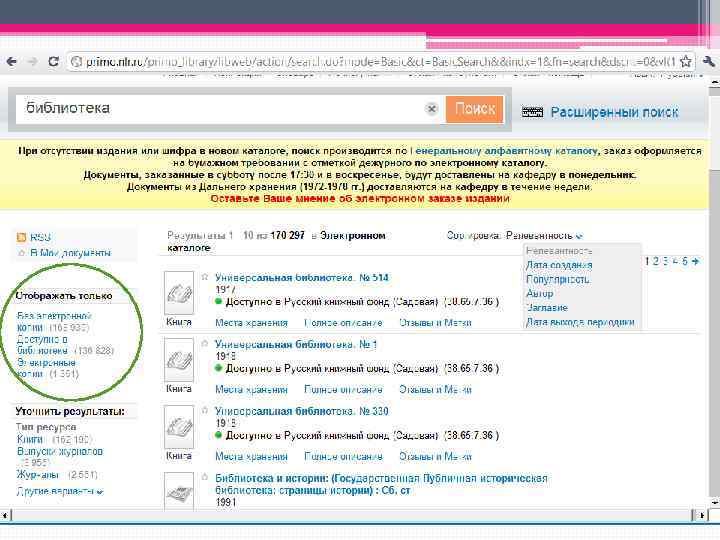The width and height of the screenshot is (720, 540).
Task: Click the horizontal scrollbar left arrow
Action: coord(4,515)
